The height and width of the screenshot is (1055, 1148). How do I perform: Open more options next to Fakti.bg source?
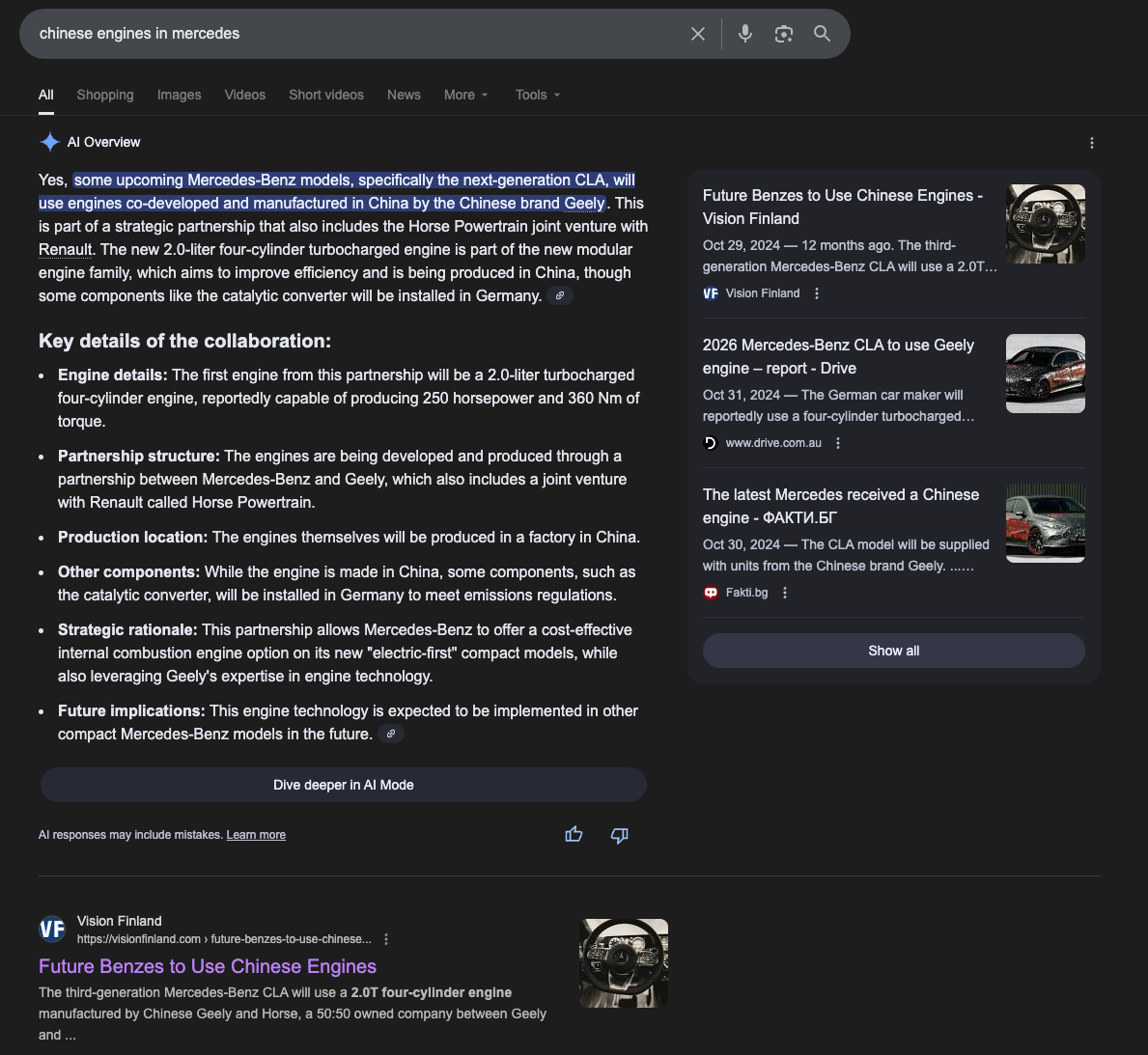(785, 593)
